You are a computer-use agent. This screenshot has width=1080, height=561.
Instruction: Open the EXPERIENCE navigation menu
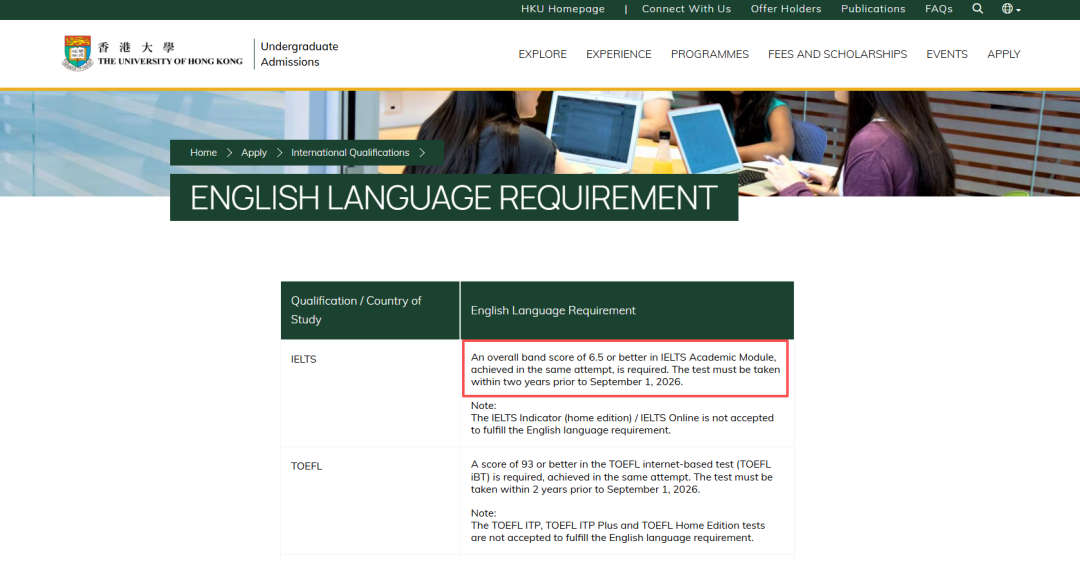[x=619, y=54]
